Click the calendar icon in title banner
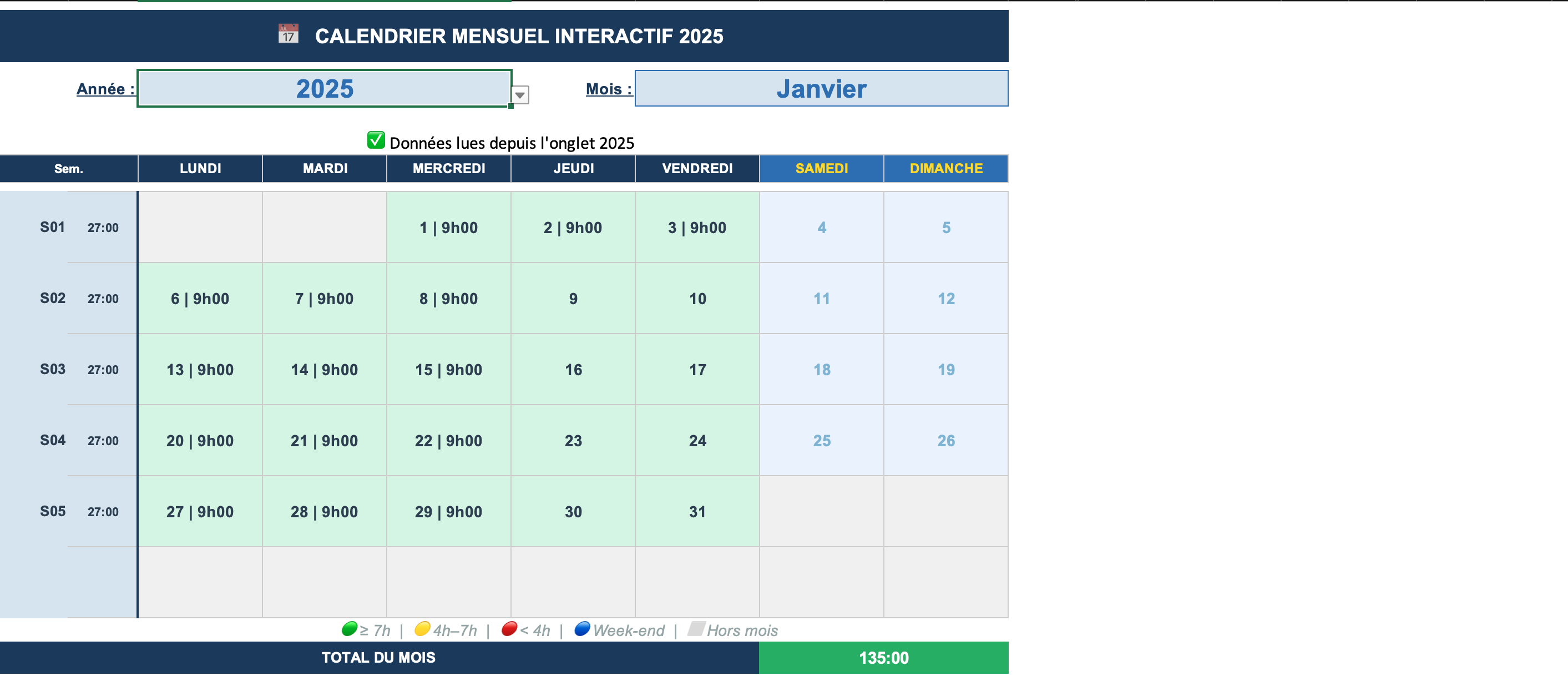The width and height of the screenshot is (1568, 676). [288, 34]
